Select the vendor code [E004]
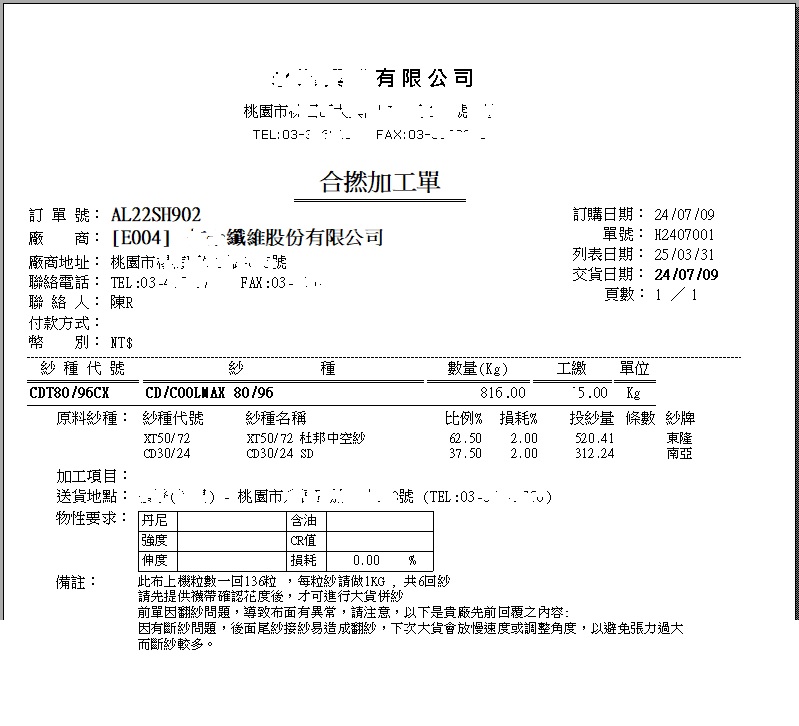This screenshot has height=726, width=799. tap(141, 237)
